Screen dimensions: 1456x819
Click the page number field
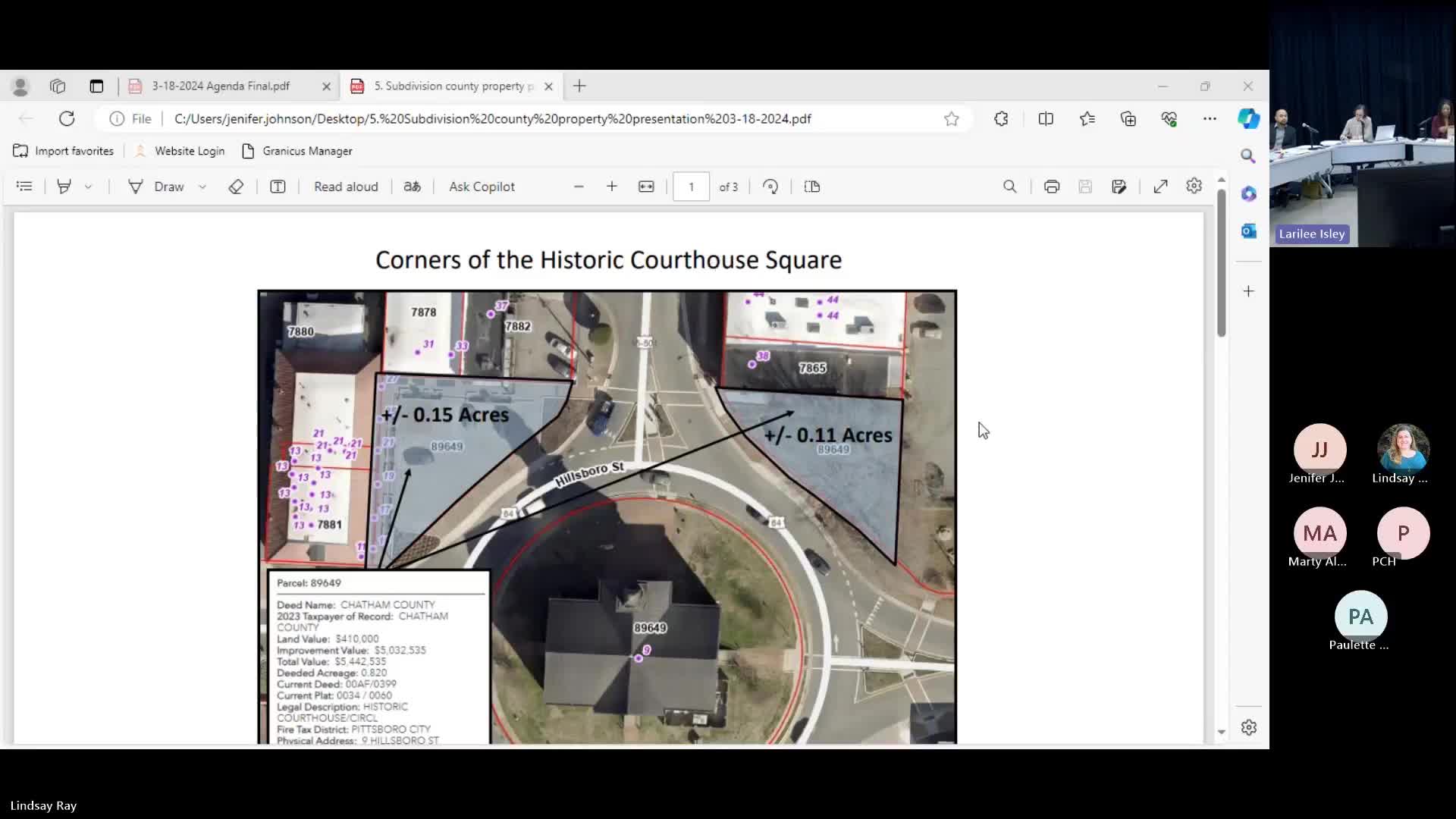coord(691,187)
